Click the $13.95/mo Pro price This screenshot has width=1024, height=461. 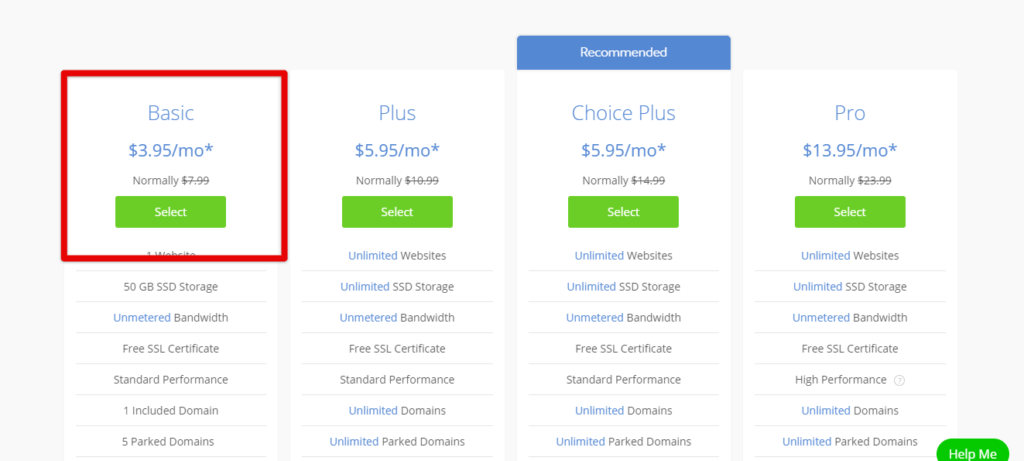click(850, 150)
